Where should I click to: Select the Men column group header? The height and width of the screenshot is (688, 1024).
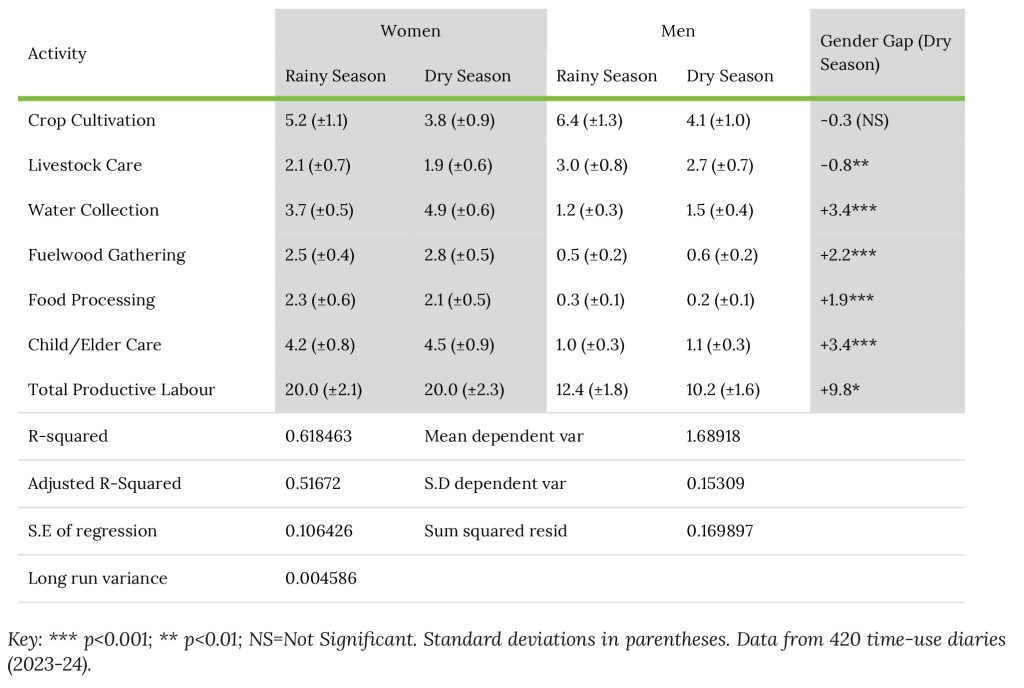678,31
